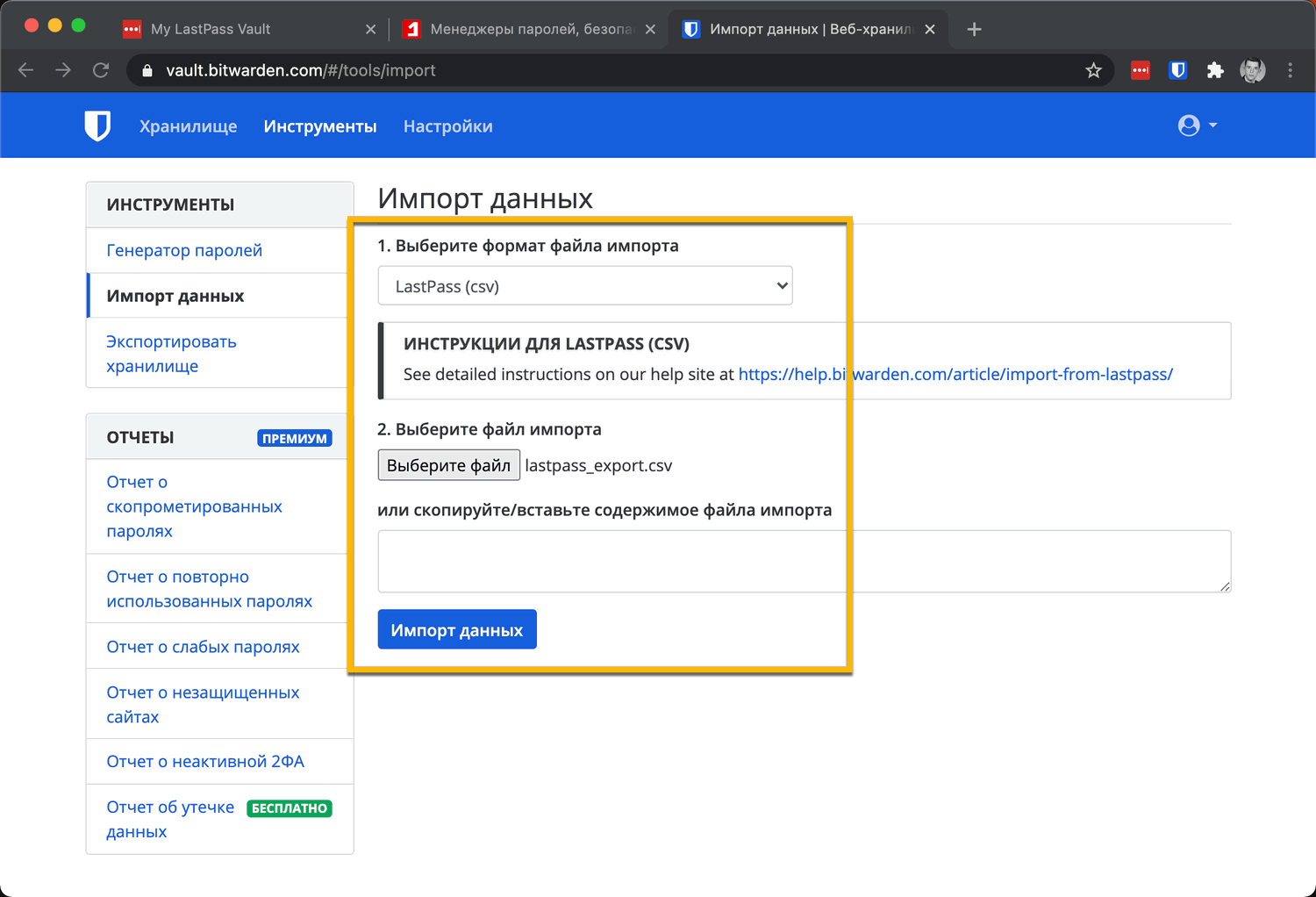The width and height of the screenshot is (1316, 897).
Task: View site security lock info
Action: (x=147, y=70)
